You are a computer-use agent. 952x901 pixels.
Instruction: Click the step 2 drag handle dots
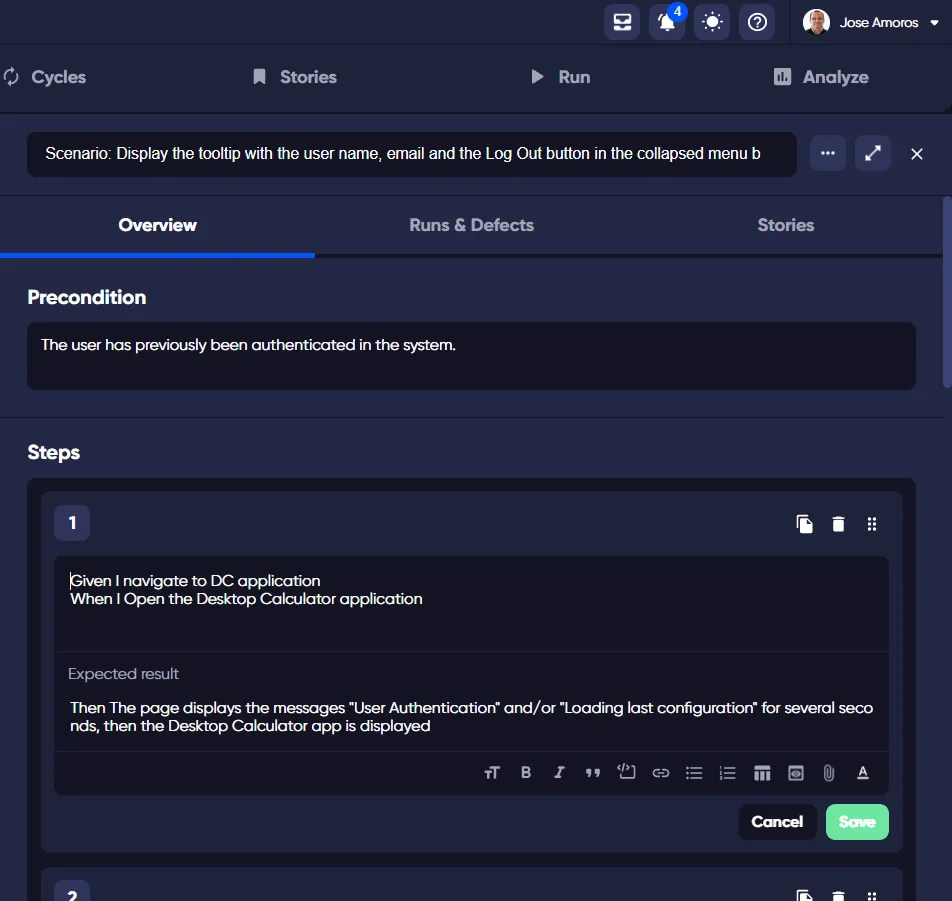pyautogui.click(x=872, y=896)
